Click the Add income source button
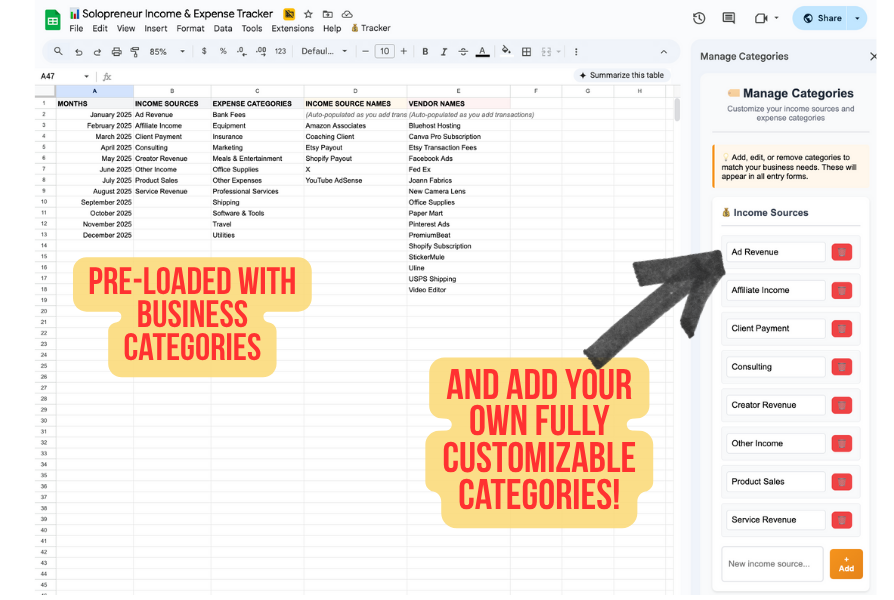 point(846,563)
